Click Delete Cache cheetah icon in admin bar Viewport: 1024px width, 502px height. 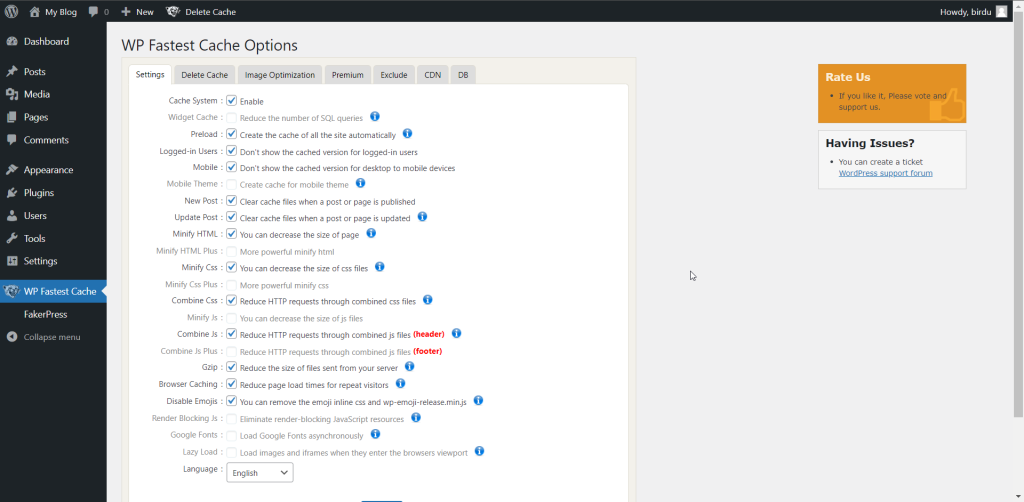click(x=172, y=12)
